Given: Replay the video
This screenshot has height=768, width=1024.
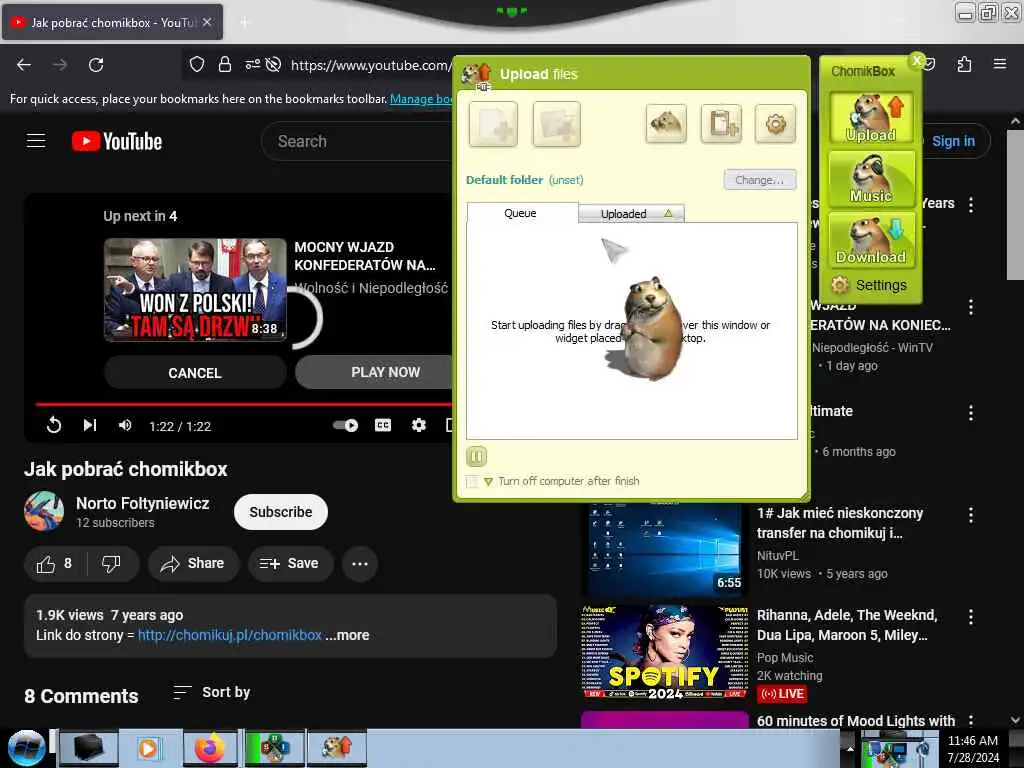Looking at the screenshot, I should coord(54,426).
